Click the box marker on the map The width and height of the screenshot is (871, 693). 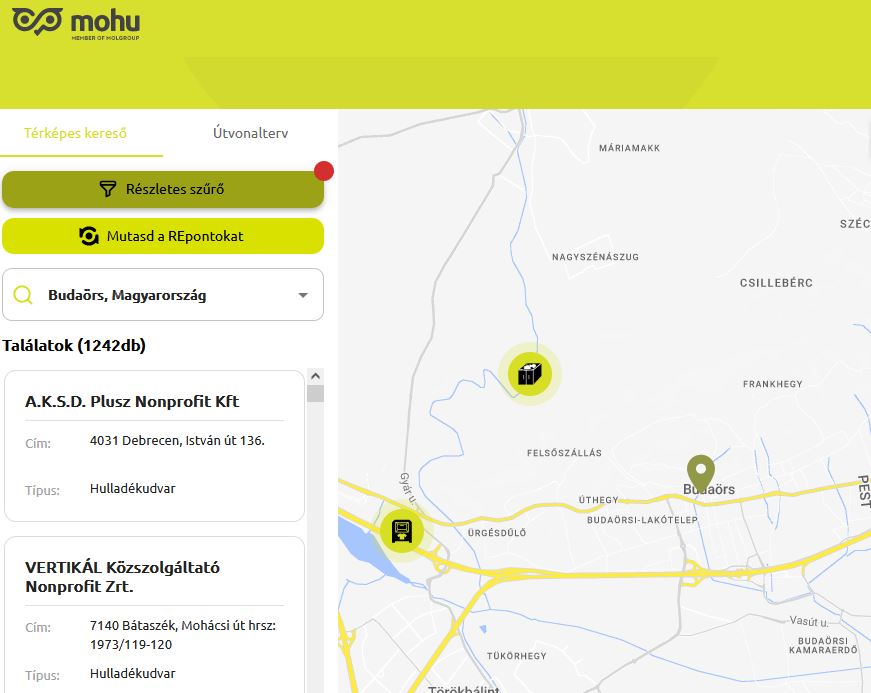[x=529, y=374]
